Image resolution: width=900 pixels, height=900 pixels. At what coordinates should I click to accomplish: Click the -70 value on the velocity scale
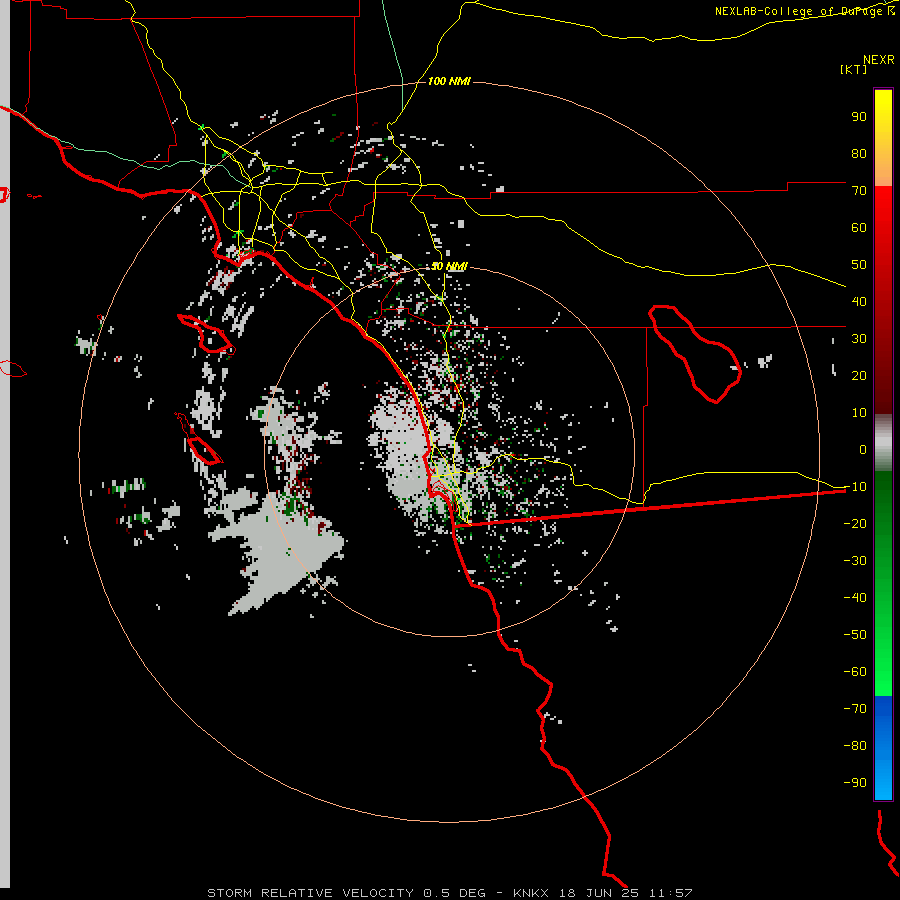855,709
